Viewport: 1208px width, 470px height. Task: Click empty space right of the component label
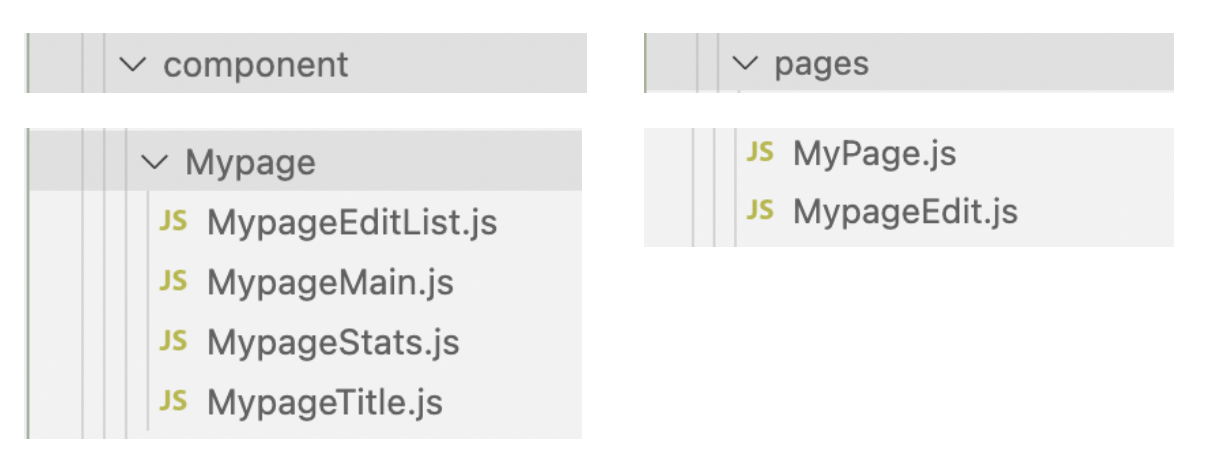[x=467, y=65]
